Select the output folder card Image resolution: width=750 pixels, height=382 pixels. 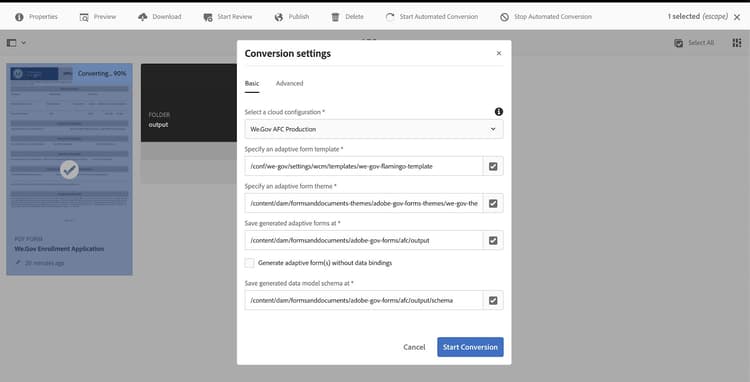pos(188,123)
